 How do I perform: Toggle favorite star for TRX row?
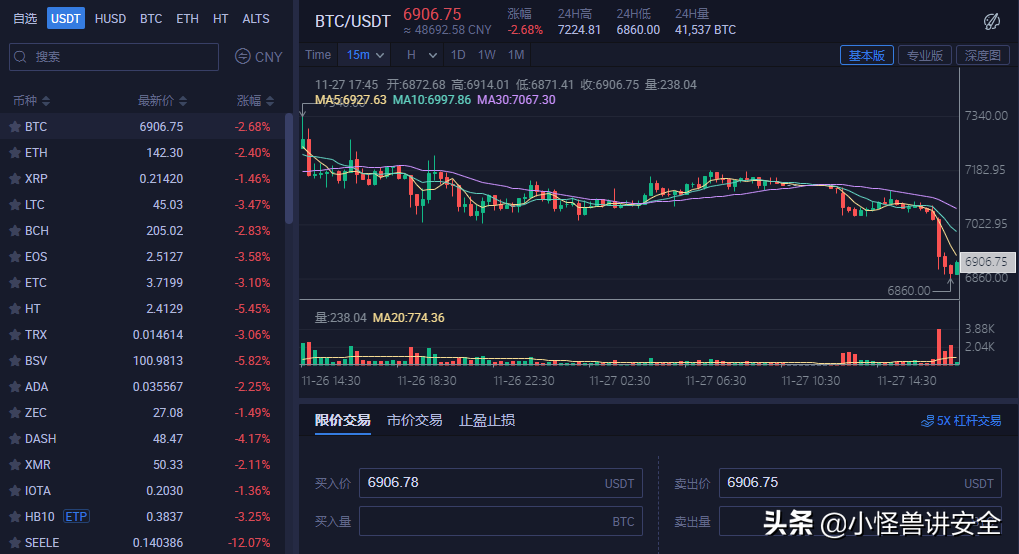(14, 335)
